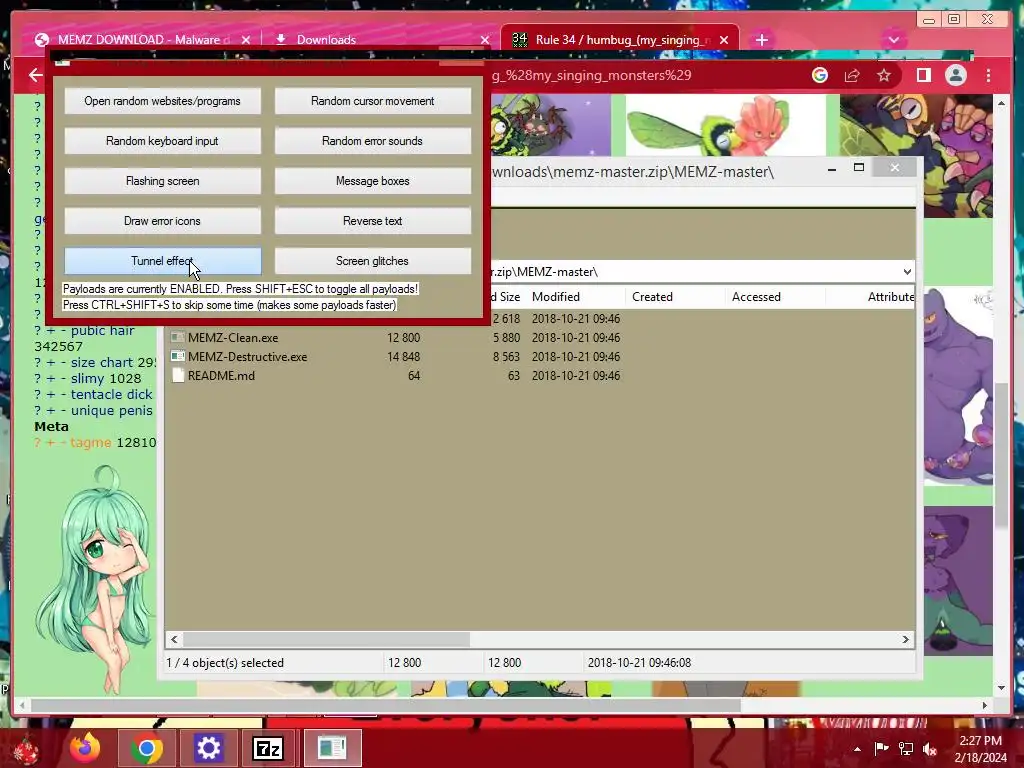This screenshot has height=768, width=1024.
Task: Go back using the browser back arrow
Action: [35, 75]
